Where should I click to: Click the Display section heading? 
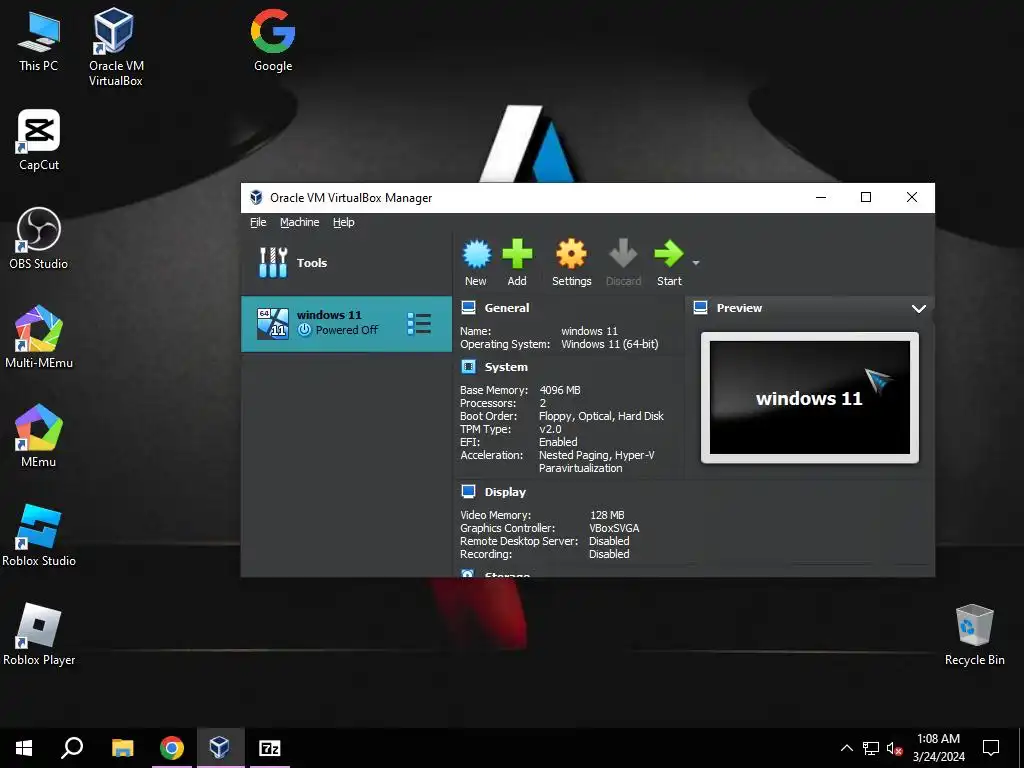click(x=505, y=492)
